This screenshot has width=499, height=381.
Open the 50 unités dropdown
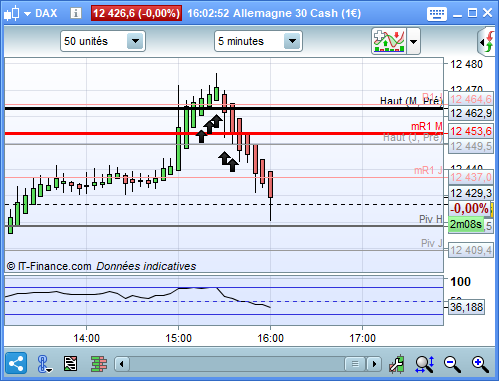coord(103,41)
